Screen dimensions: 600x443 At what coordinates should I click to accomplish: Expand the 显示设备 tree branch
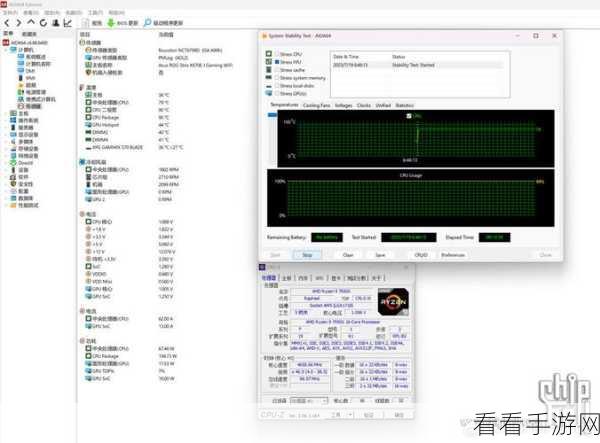coord(6,135)
